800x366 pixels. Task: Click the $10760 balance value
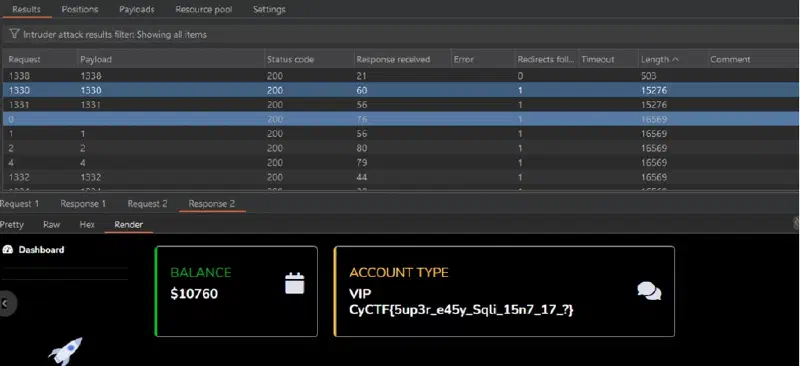coord(194,294)
